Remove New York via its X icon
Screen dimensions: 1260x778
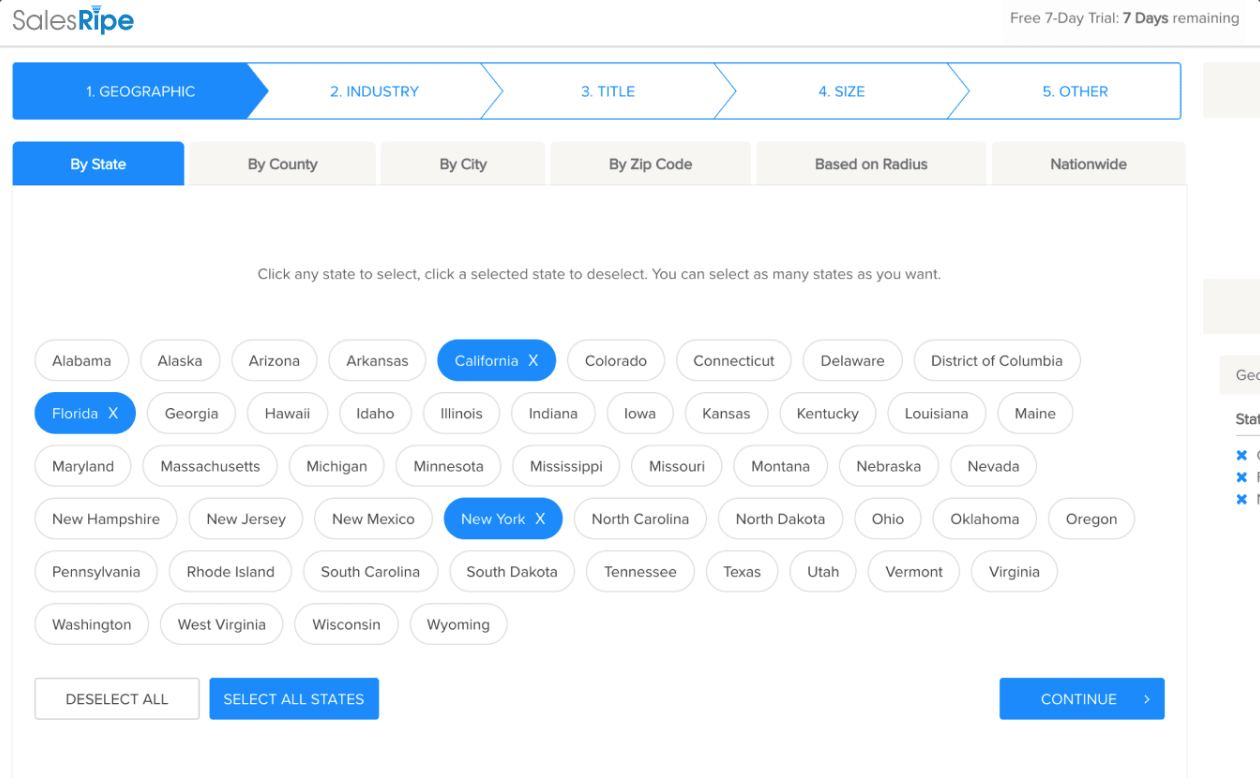[540, 519]
